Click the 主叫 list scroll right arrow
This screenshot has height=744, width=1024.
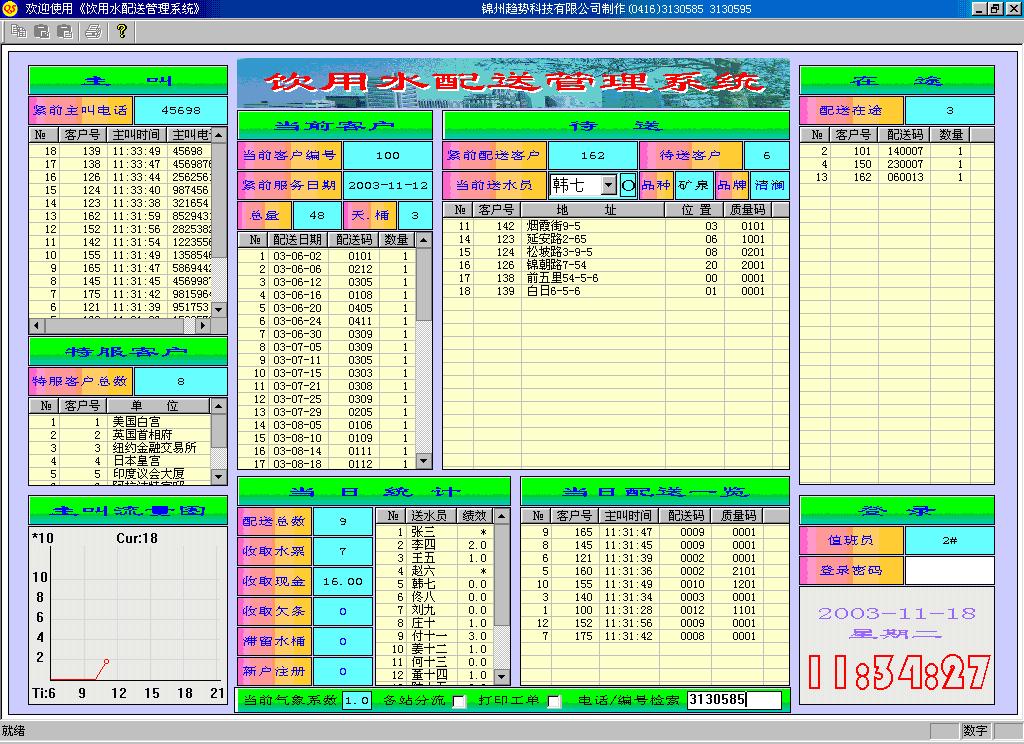pos(202,325)
